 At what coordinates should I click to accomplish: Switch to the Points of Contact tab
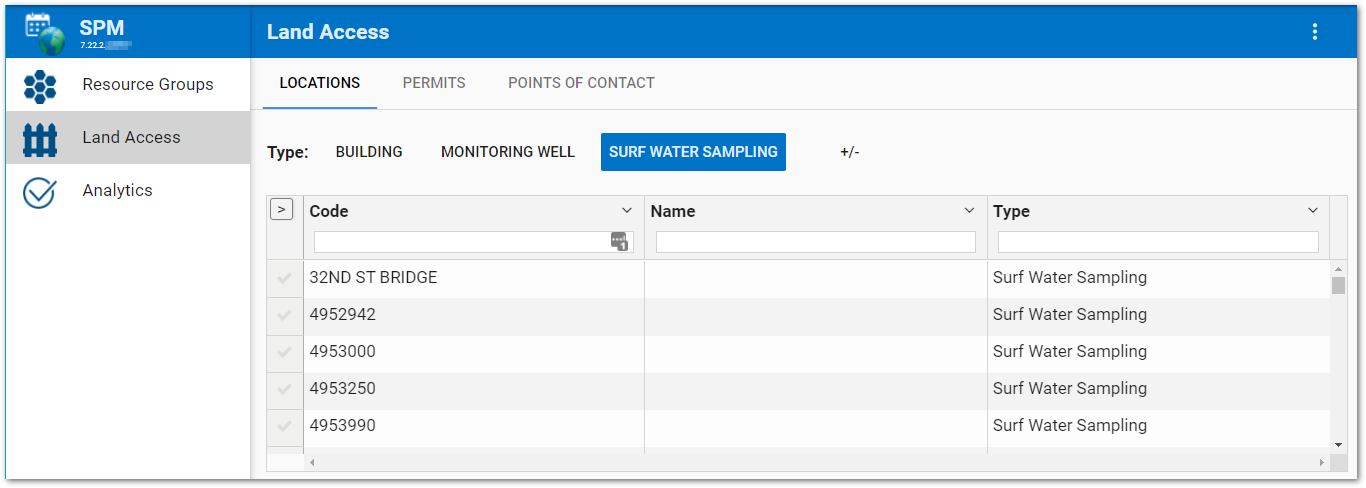pyautogui.click(x=581, y=83)
